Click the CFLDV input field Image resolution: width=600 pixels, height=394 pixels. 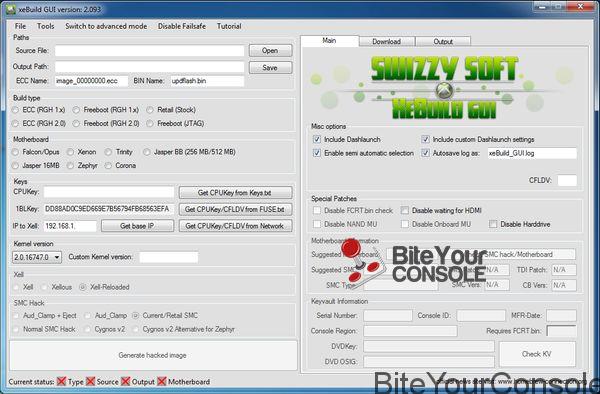(x=567, y=180)
